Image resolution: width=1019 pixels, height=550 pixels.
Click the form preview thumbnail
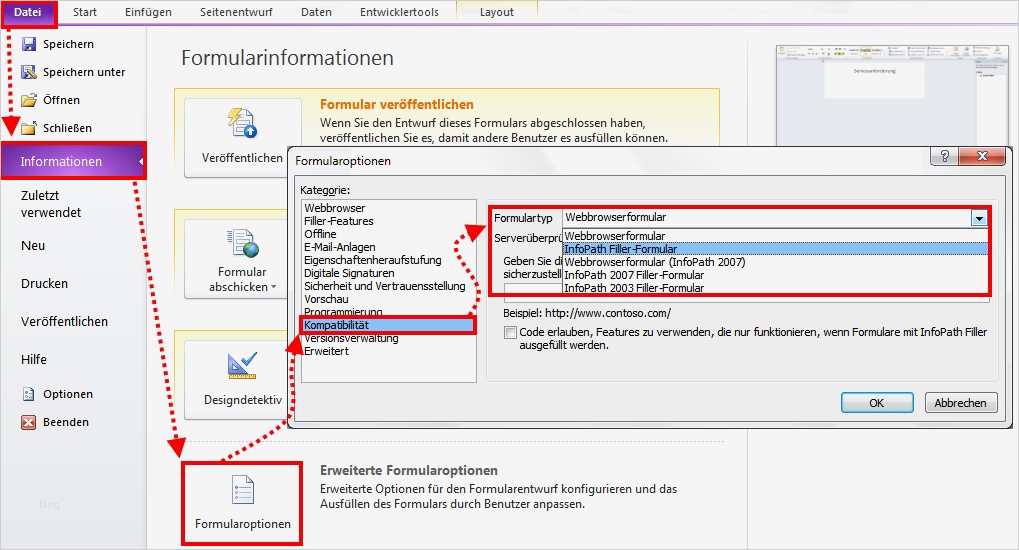[x=892, y=95]
